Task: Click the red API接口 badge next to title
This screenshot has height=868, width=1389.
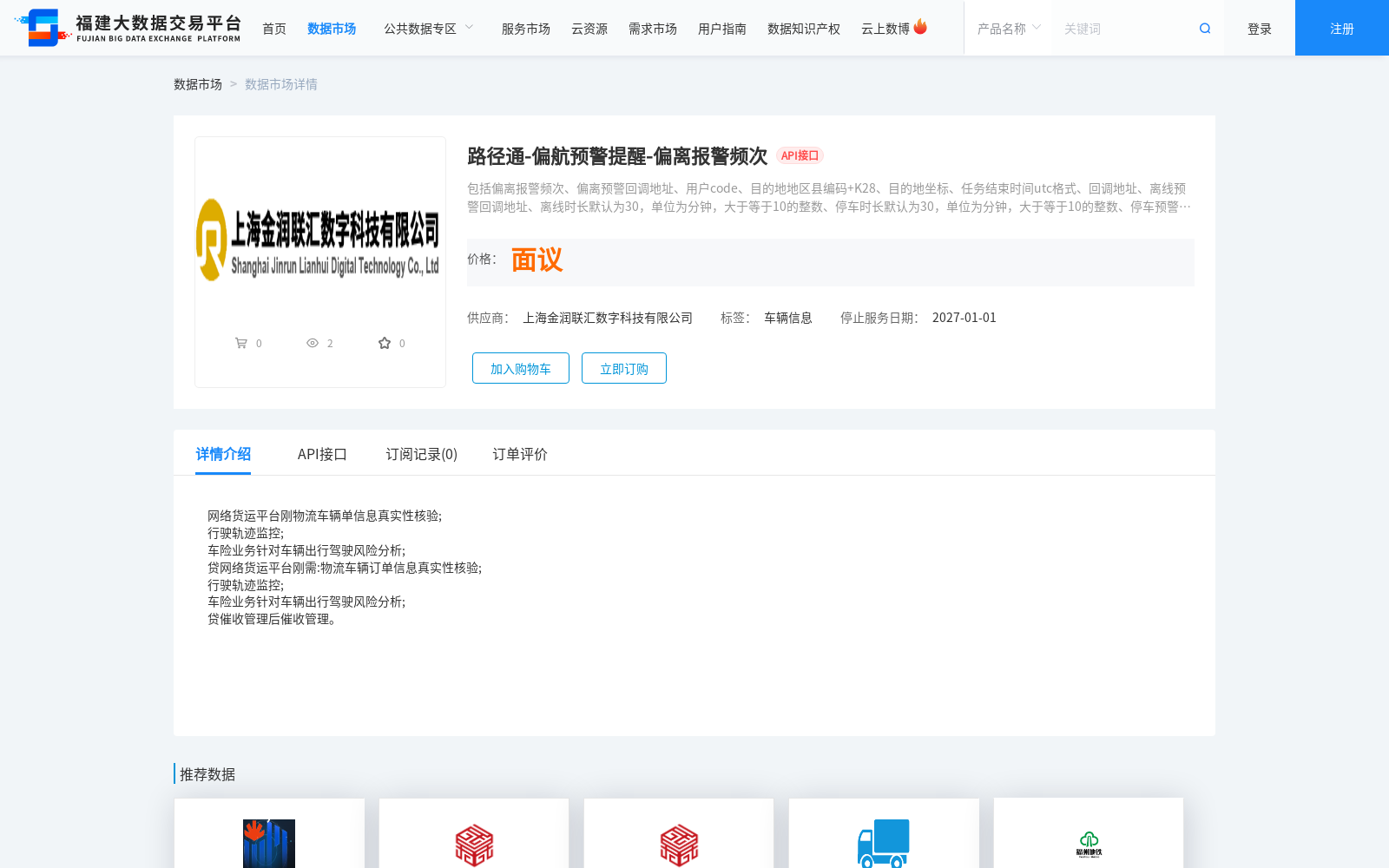Action: pyautogui.click(x=800, y=155)
